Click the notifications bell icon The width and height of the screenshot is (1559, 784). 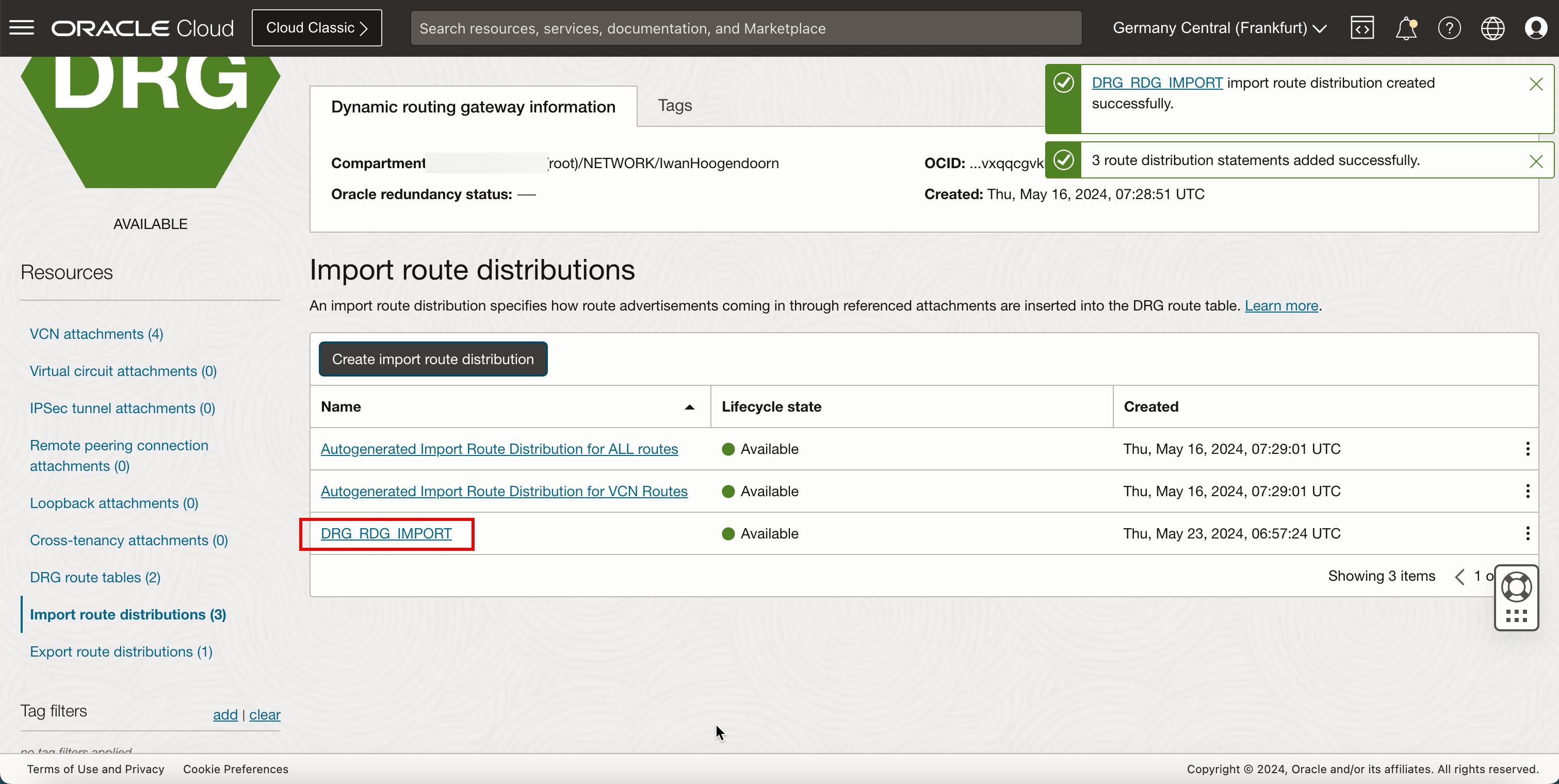pos(1406,28)
